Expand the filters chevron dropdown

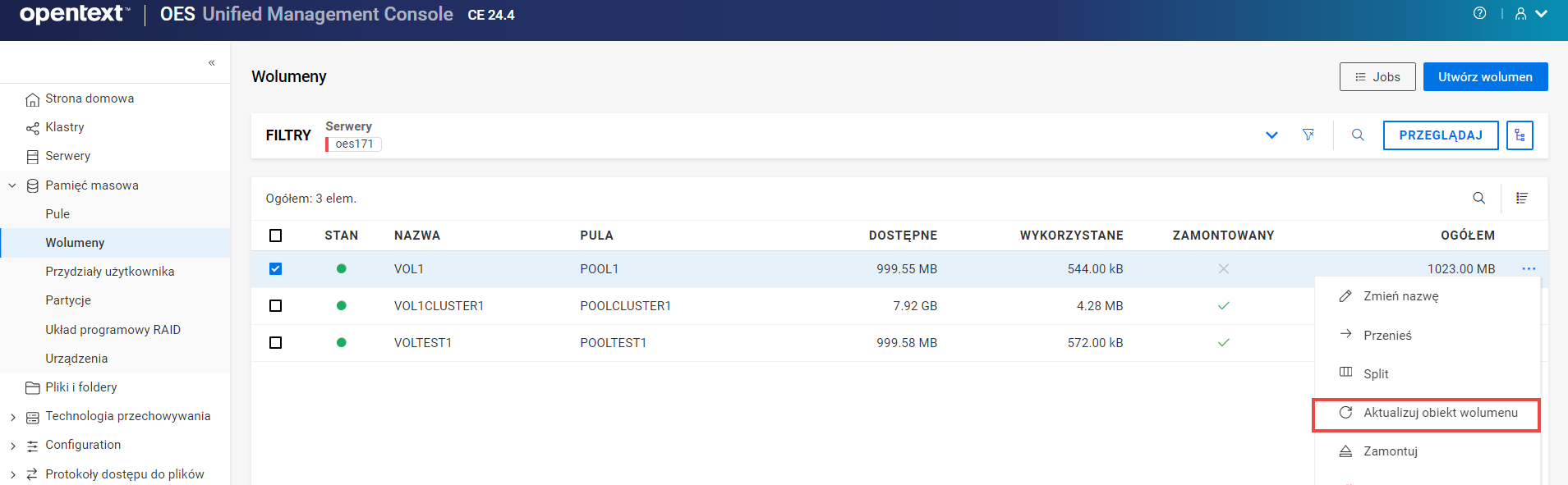click(1271, 135)
